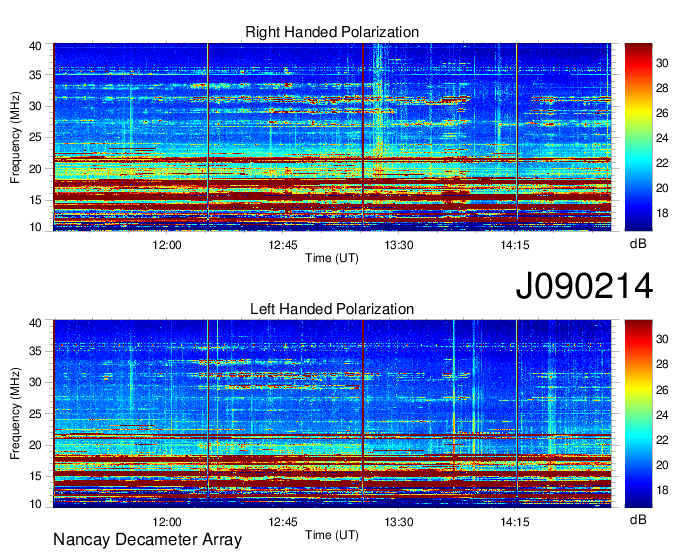Click the 10 MHz tick label on the top plot
This screenshot has height=552, width=680.
pos(35,227)
